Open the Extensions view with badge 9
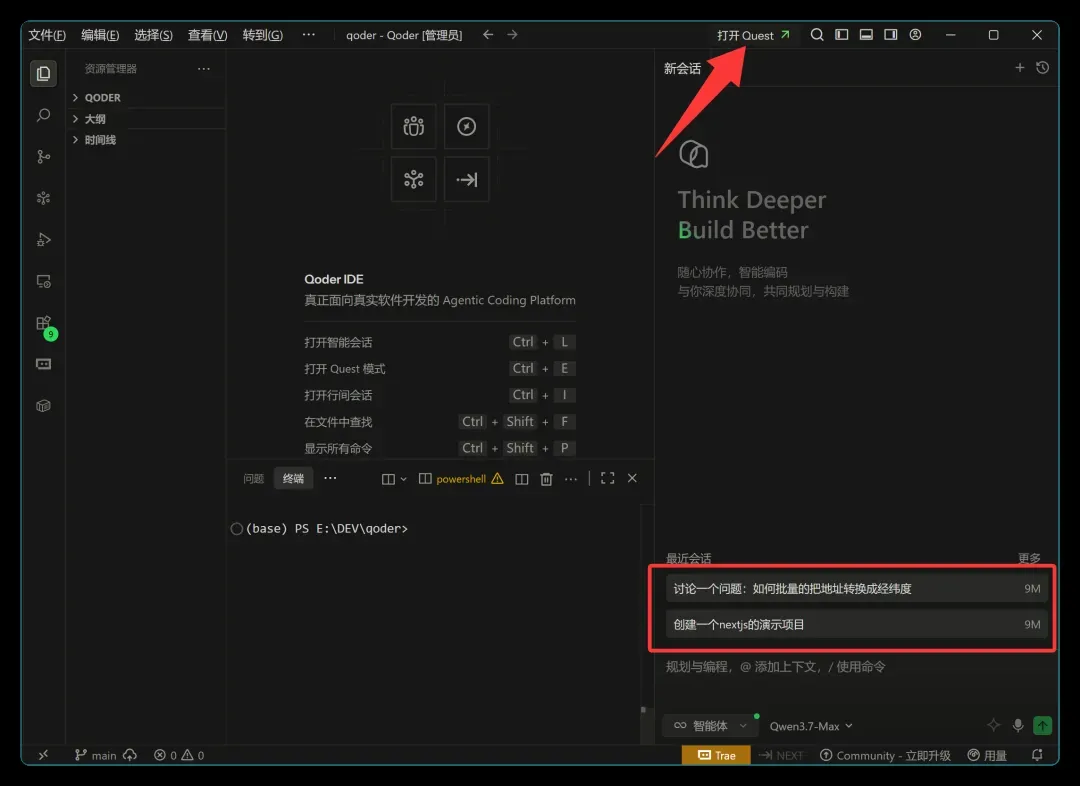The width and height of the screenshot is (1080, 786). click(45, 325)
